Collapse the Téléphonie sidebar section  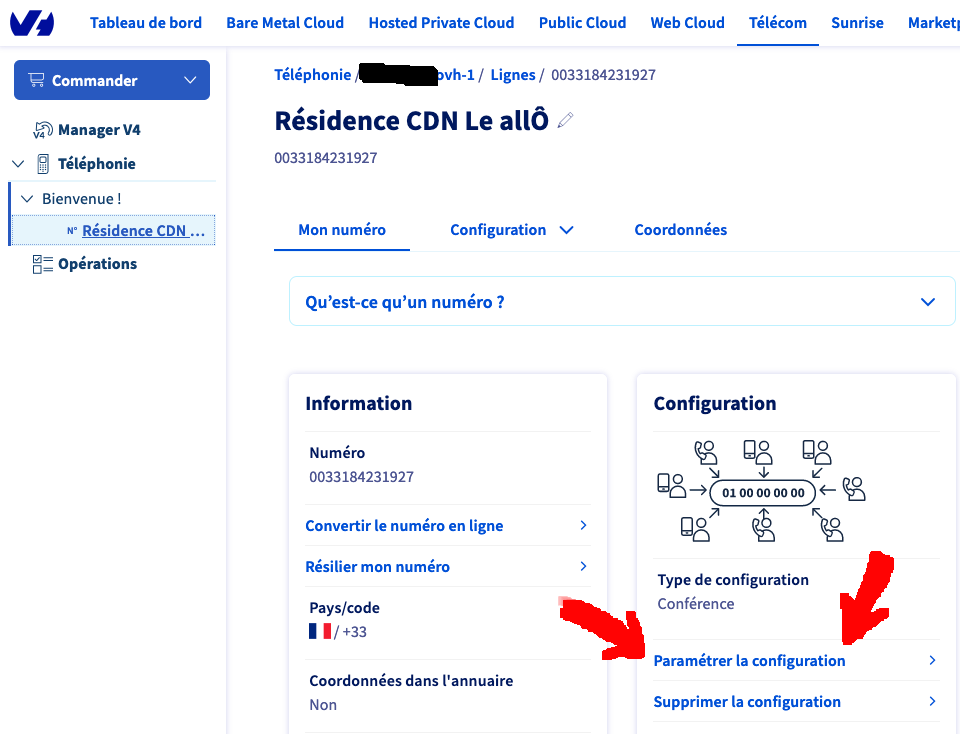(18, 163)
